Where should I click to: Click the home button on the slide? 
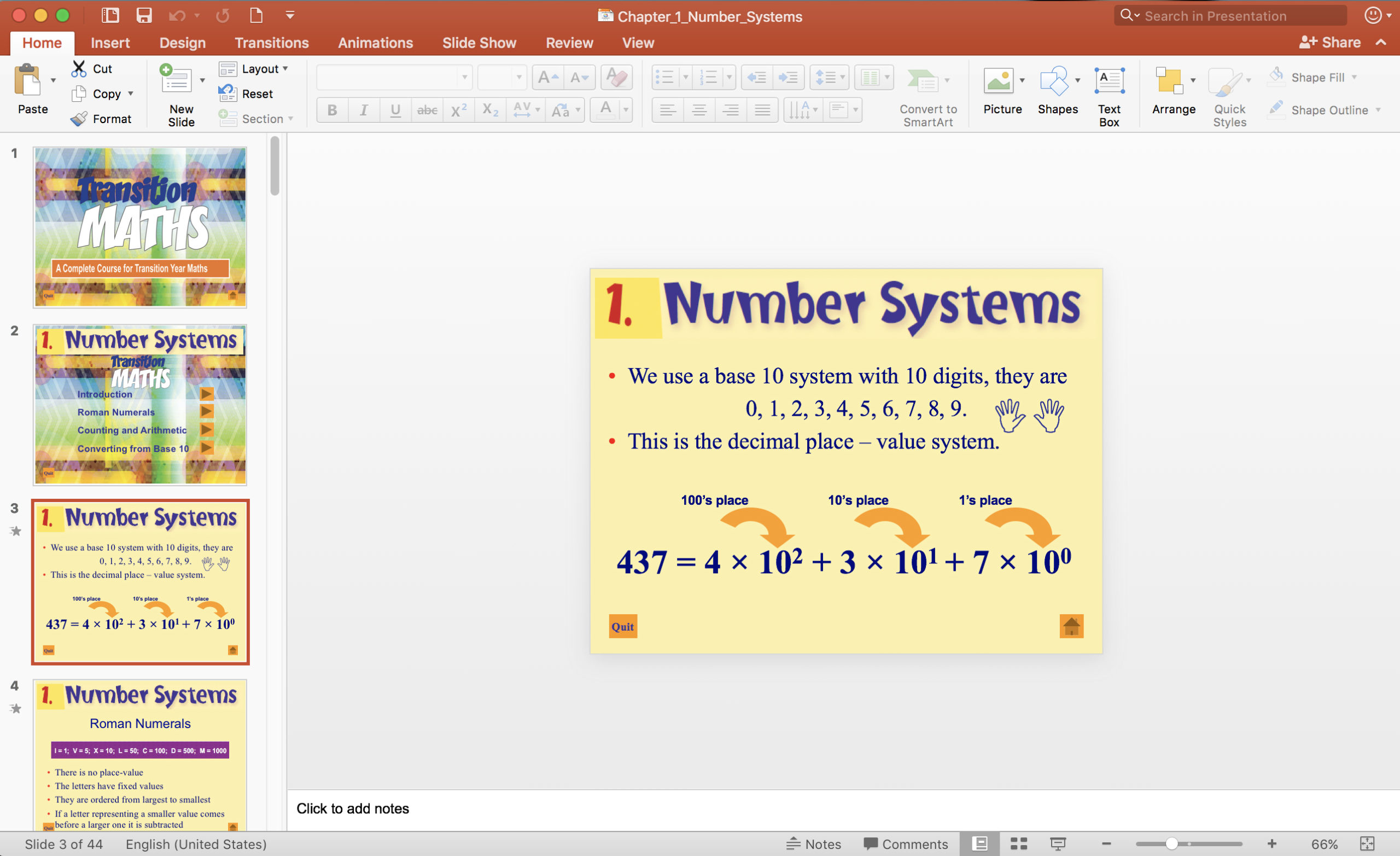[x=1071, y=626]
